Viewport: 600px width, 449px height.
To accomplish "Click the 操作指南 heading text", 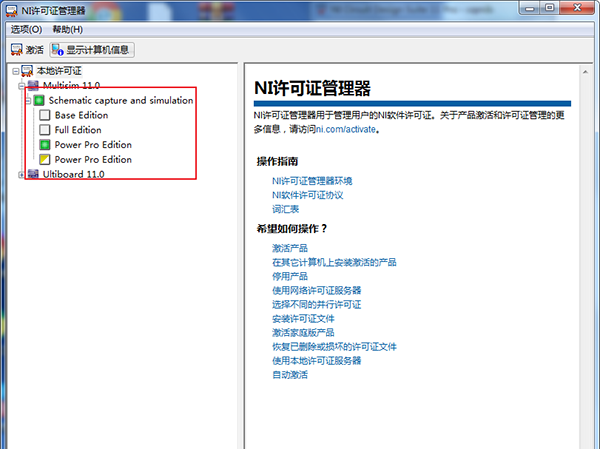I will coord(277,162).
